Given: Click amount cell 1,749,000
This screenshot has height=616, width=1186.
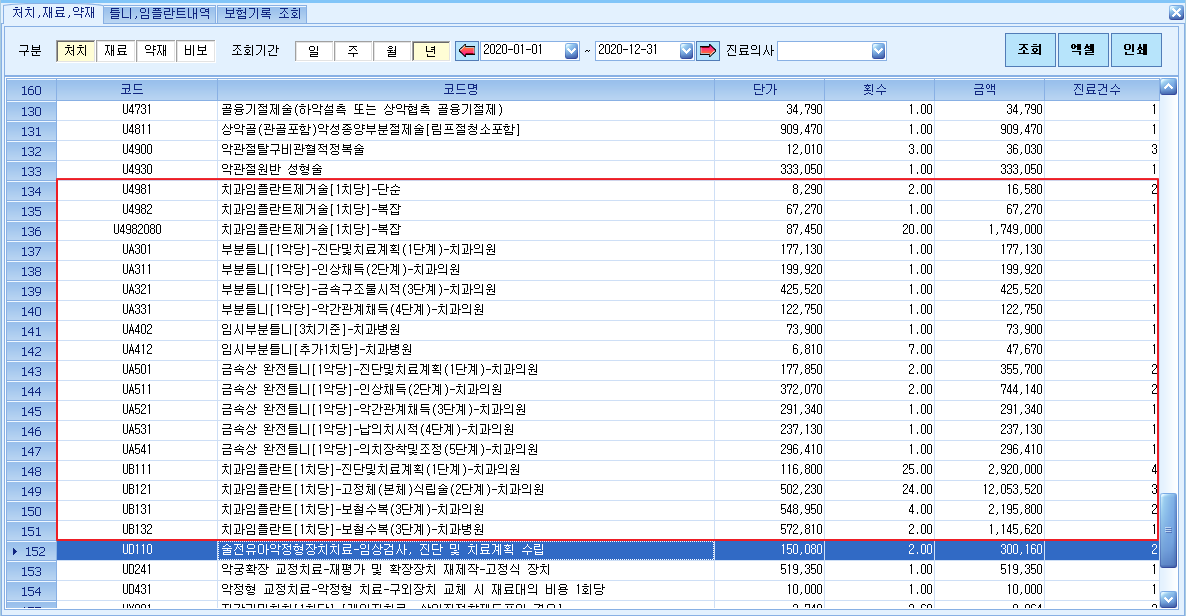Looking at the screenshot, I should coord(989,229).
